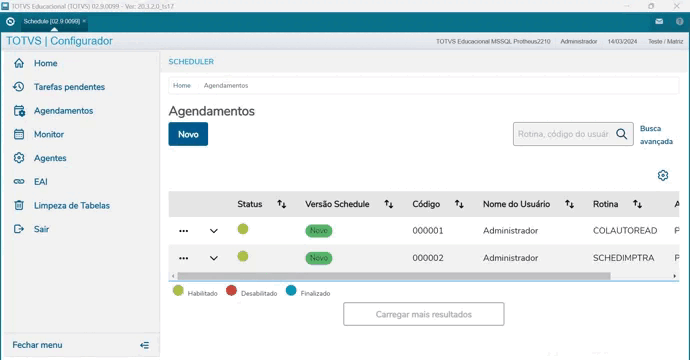690x360 pixels.
Task: Select Sair to log out
Action: (x=41, y=229)
